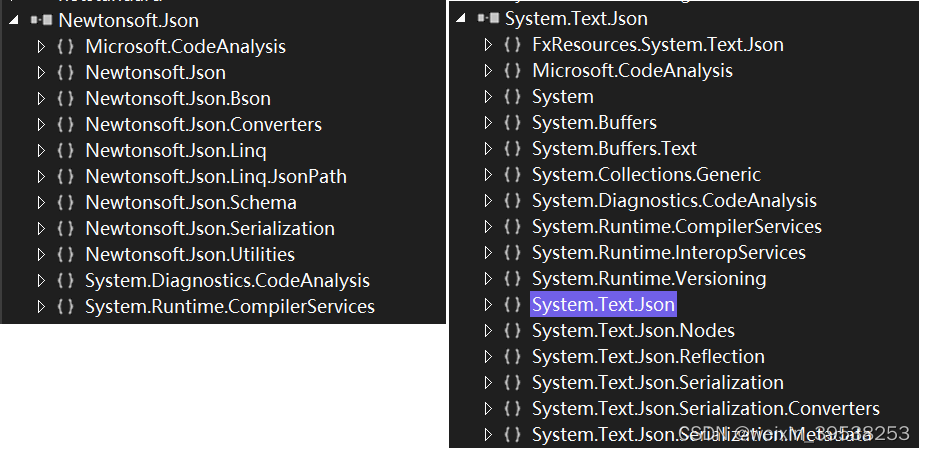This screenshot has width=926, height=453.
Task: Click namespace icon beside System.Runtime.InteropServices
Action: pos(513,253)
